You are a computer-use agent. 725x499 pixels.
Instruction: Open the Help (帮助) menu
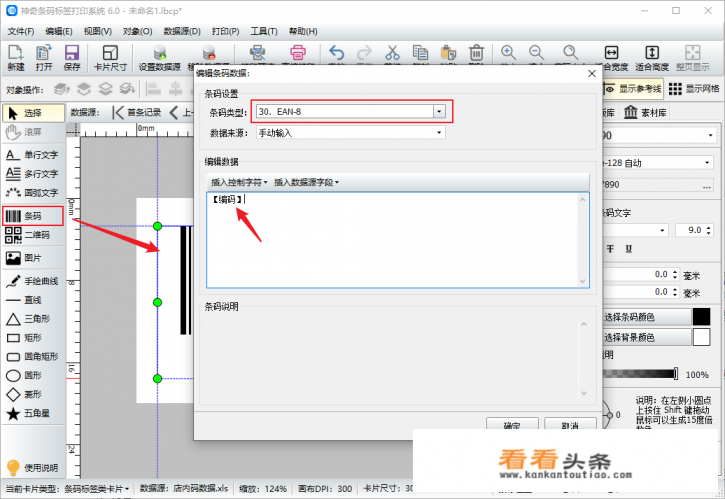click(303, 31)
